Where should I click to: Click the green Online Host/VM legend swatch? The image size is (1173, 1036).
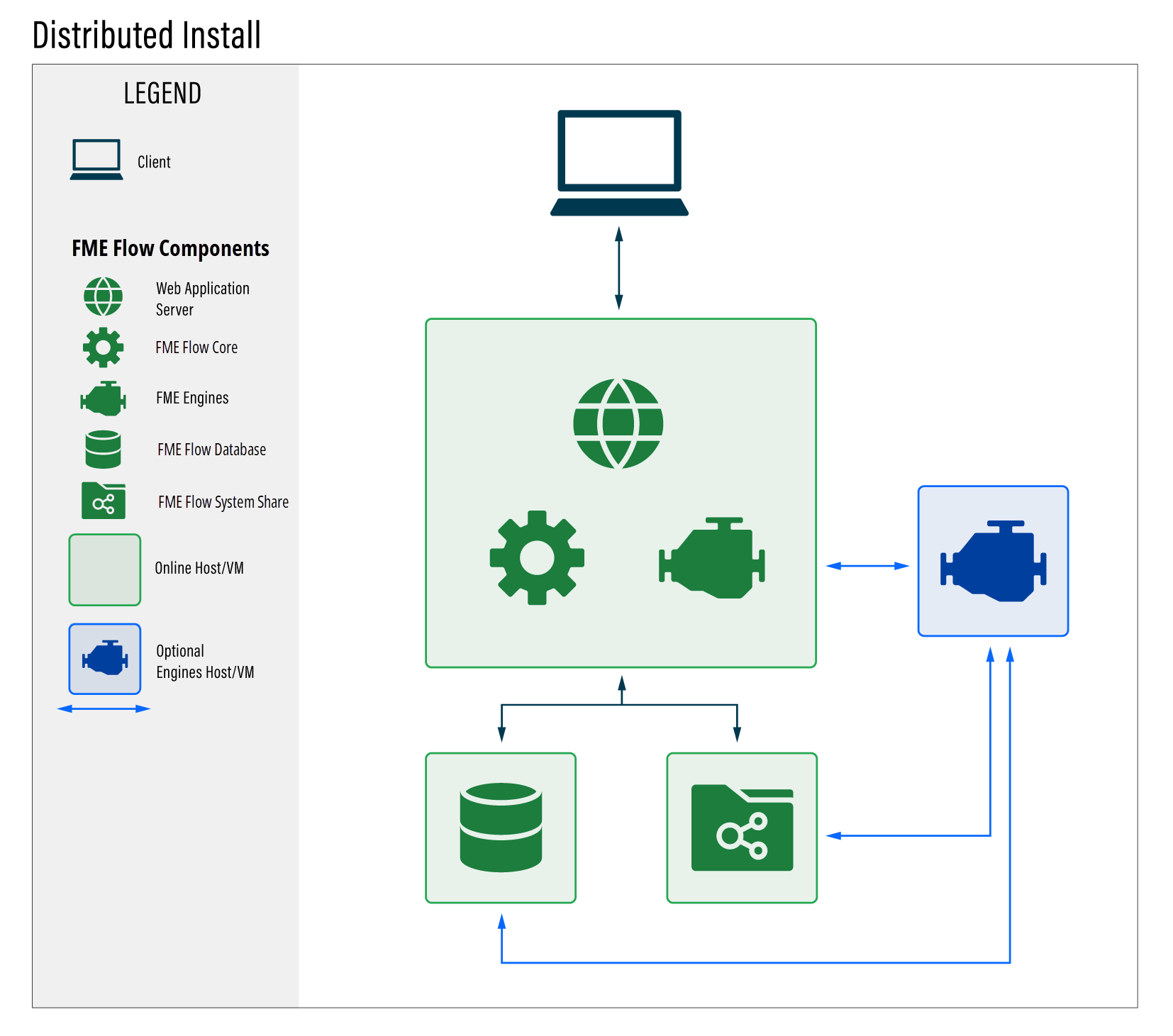tap(105, 569)
